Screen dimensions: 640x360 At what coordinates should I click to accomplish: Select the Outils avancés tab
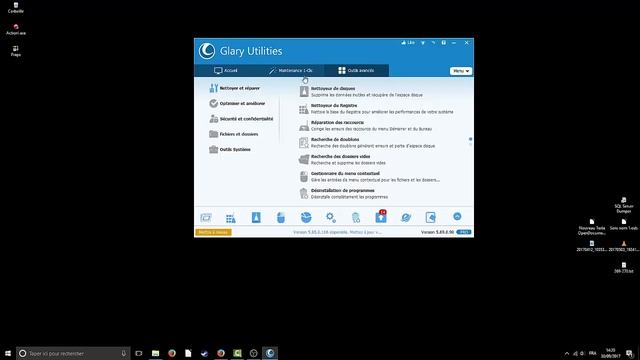[x=356, y=71]
